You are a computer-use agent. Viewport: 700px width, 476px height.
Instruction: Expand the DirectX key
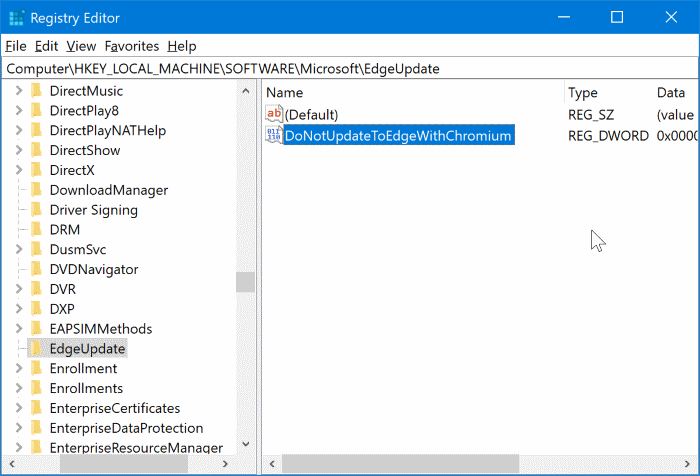pyautogui.click(x=19, y=170)
